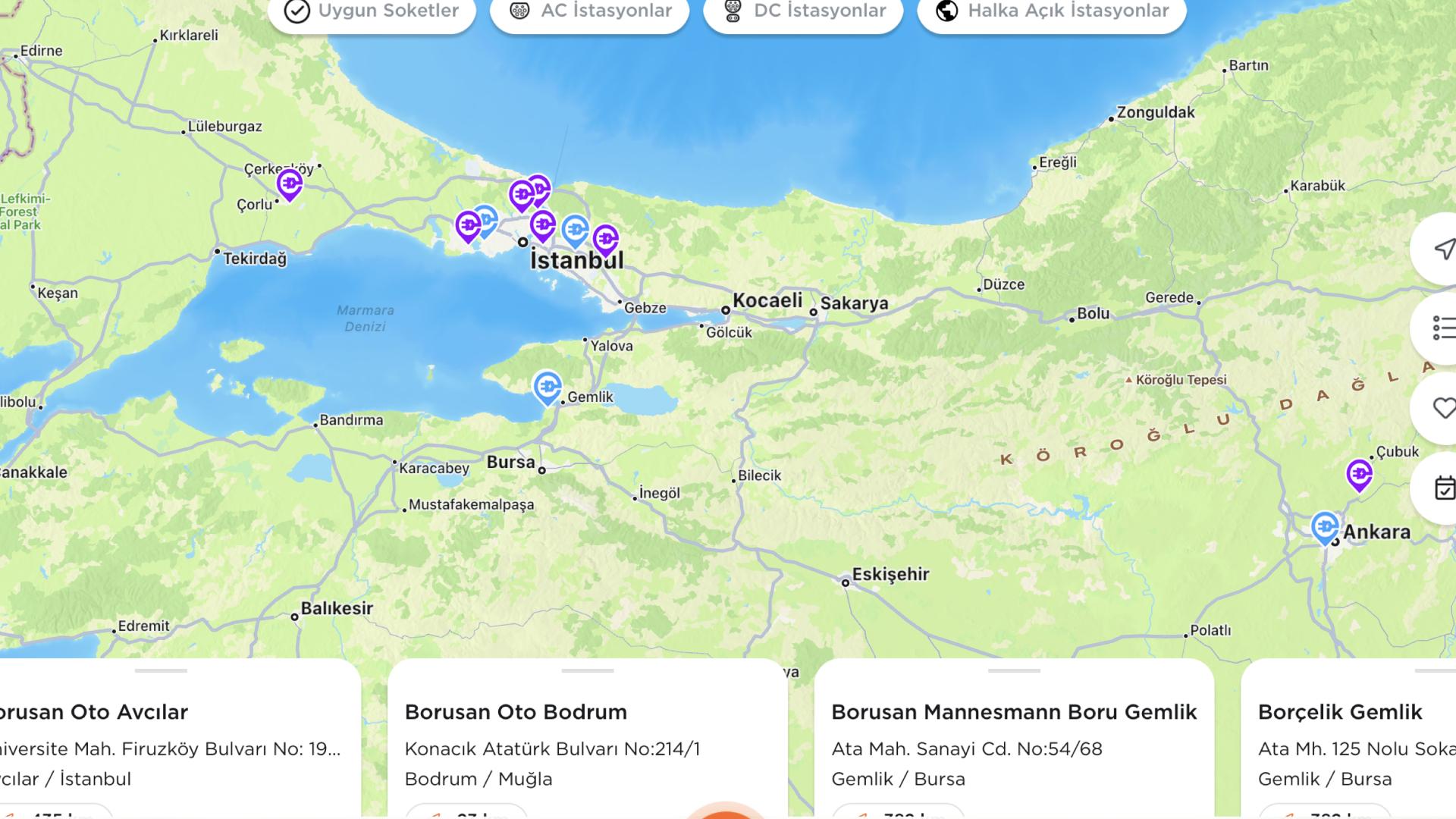This screenshot has height=819, width=1456.
Task: Open the station list view button
Action: pos(1436,328)
